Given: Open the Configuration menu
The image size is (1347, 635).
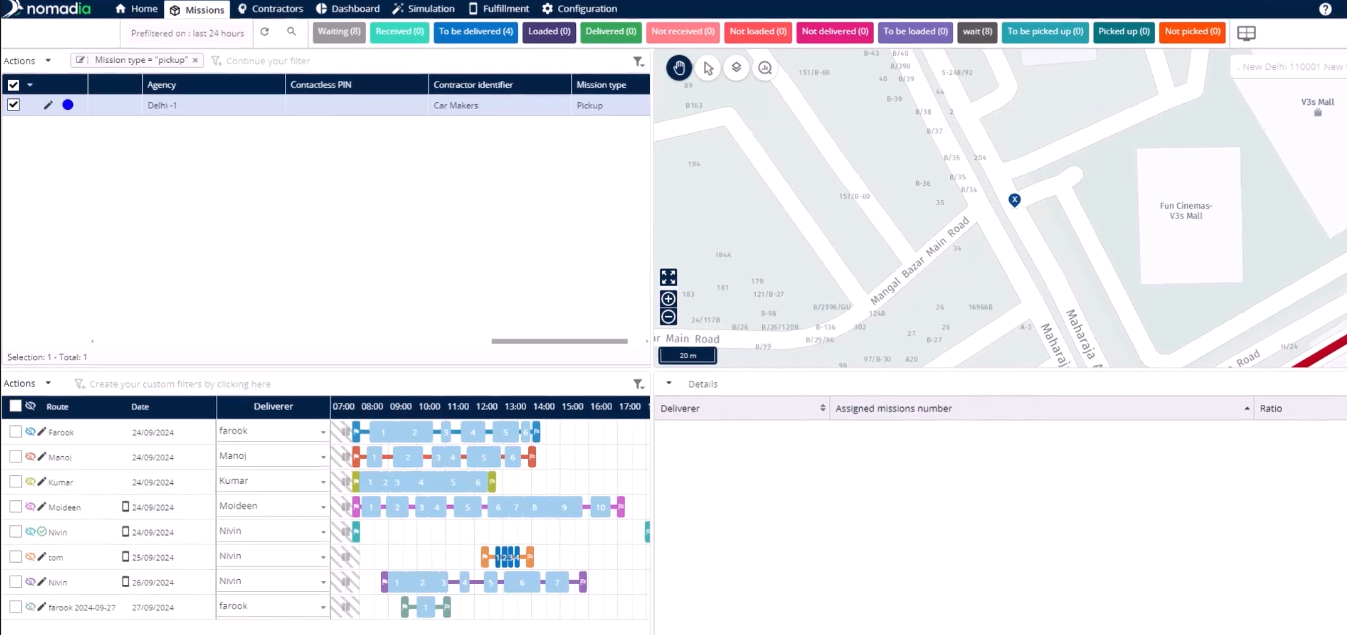Looking at the screenshot, I should pos(580,9).
